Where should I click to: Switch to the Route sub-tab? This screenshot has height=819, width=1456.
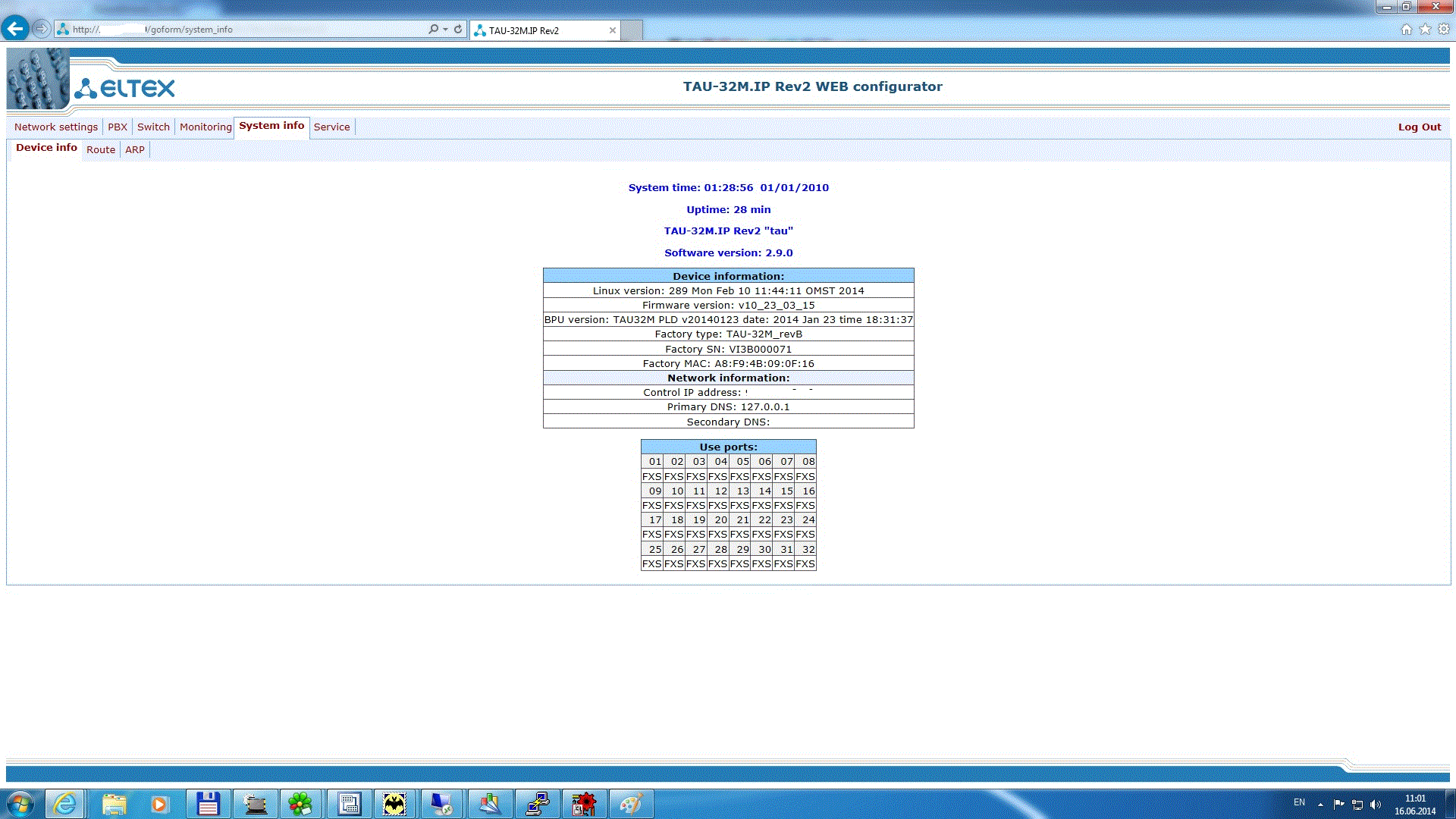(101, 149)
